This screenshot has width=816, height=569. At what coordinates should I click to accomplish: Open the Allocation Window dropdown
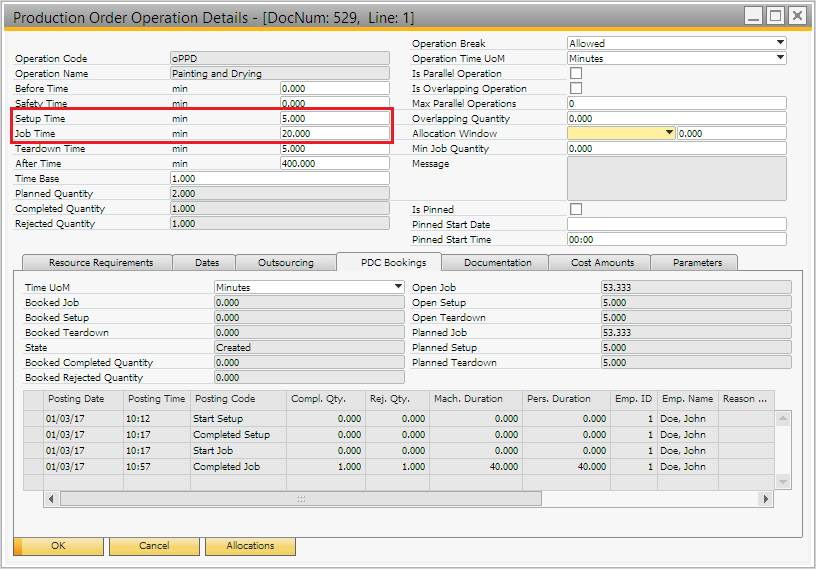click(669, 134)
